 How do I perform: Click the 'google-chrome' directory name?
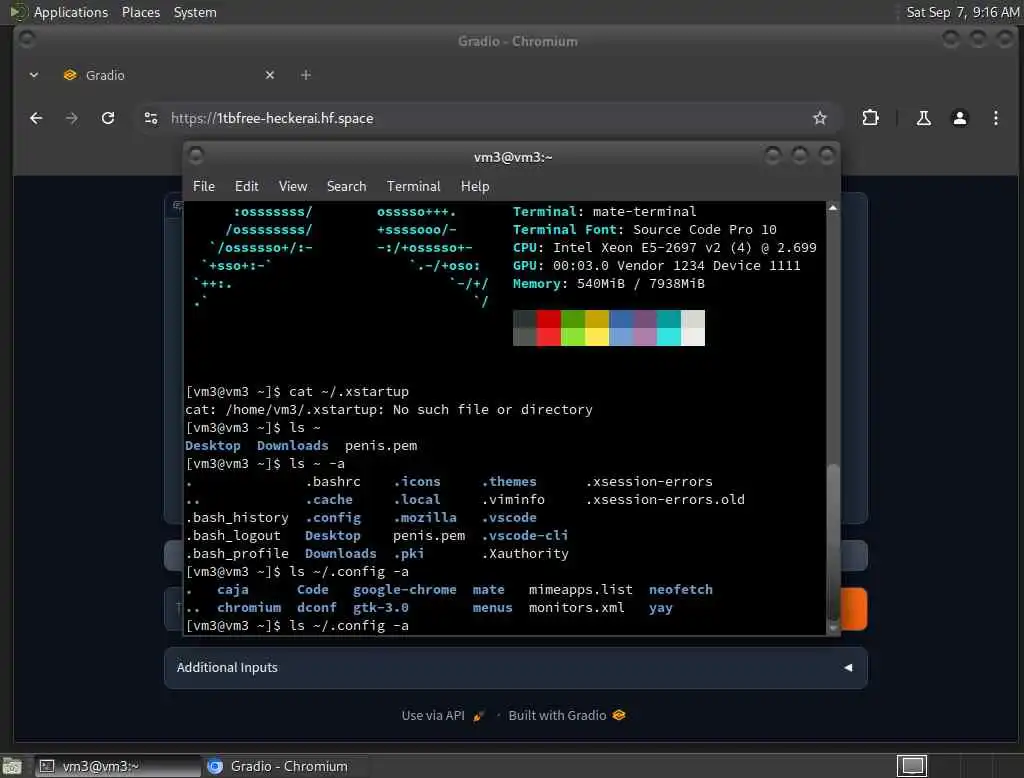coord(404,589)
